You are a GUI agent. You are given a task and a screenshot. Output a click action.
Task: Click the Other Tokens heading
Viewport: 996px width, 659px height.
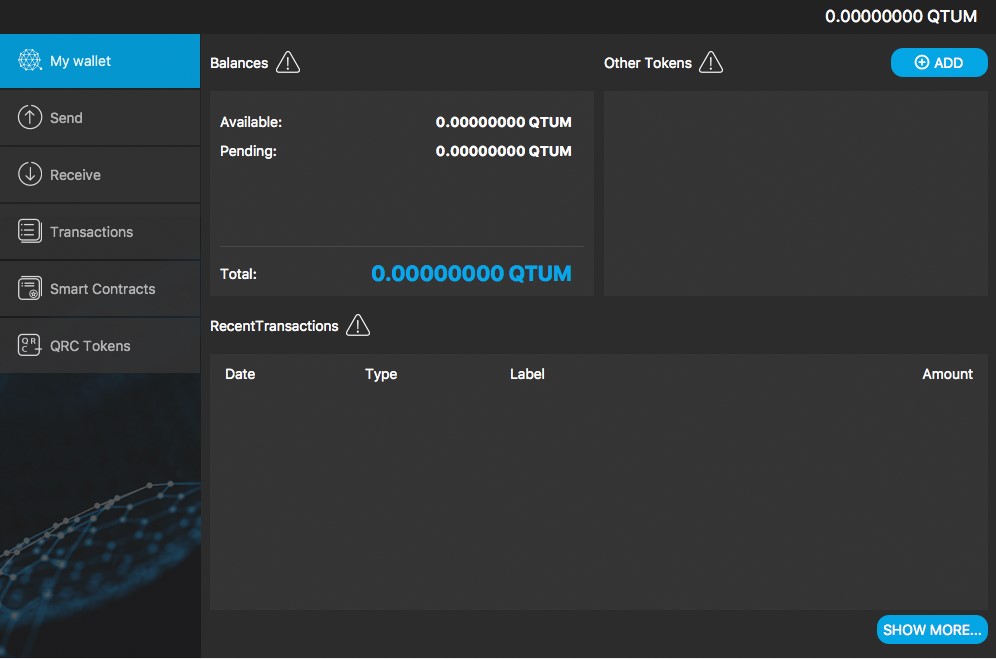(x=647, y=63)
